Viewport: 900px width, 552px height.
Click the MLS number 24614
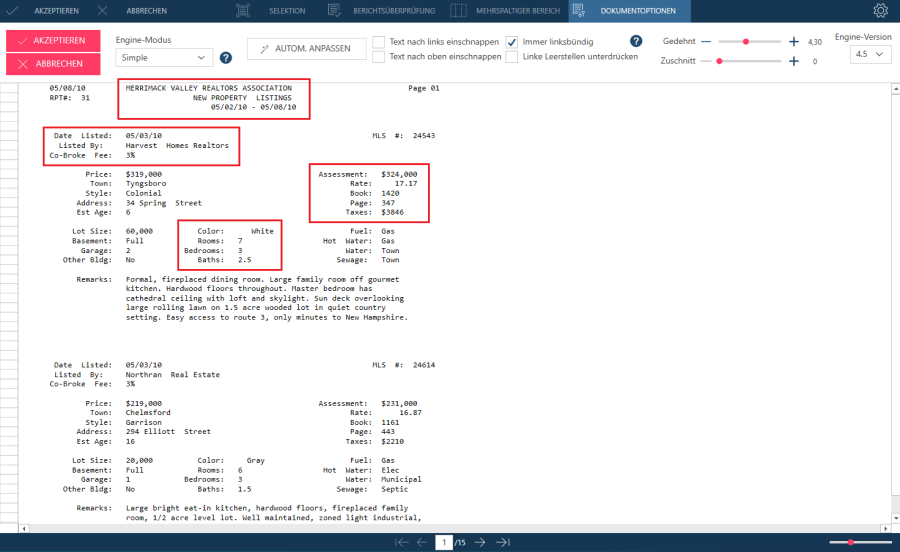click(424, 365)
